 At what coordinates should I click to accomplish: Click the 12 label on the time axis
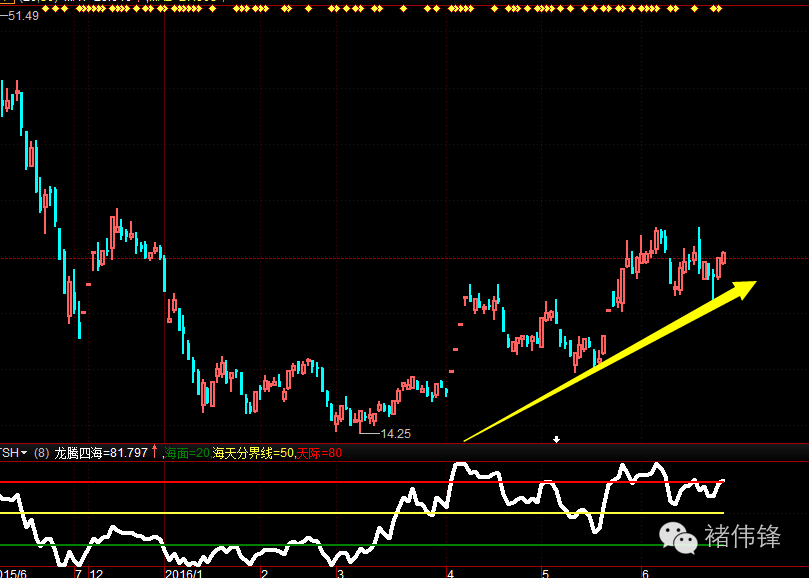tap(96, 573)
